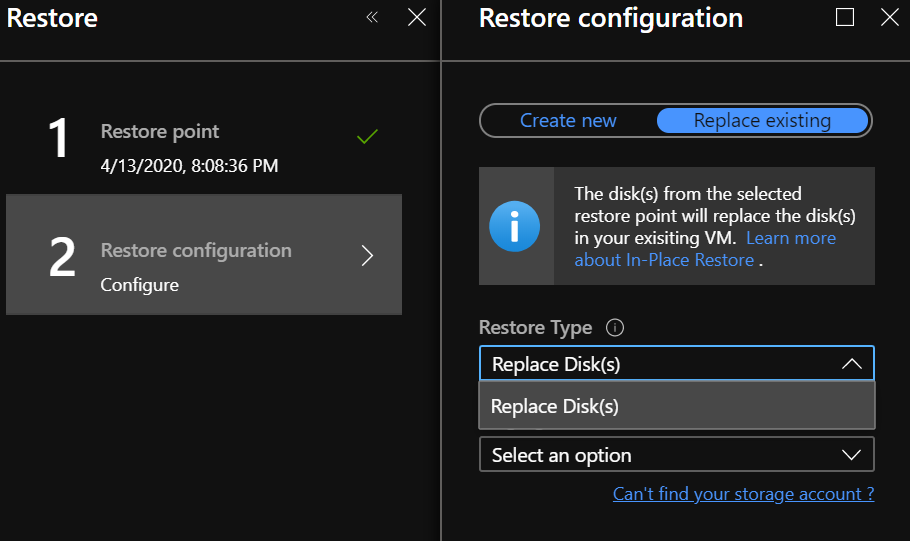Click the green checkmark beside Restore point
Screen dimensions: 910x541
click(x=367, y=136)
